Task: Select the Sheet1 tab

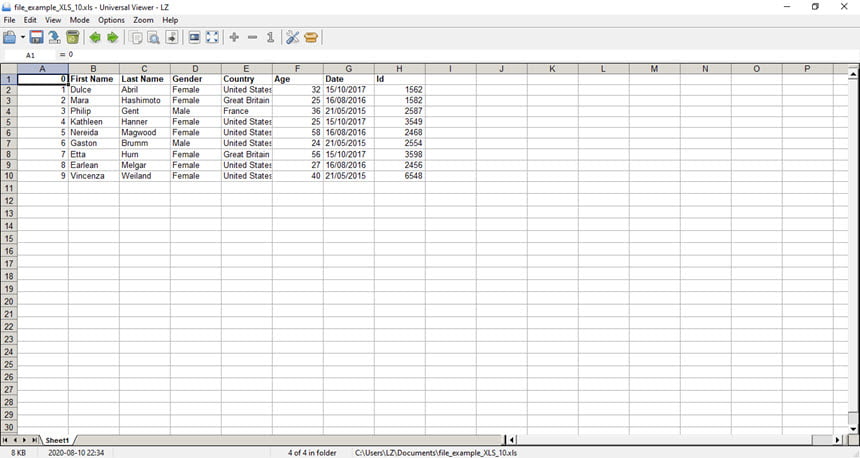Action: 57,440
